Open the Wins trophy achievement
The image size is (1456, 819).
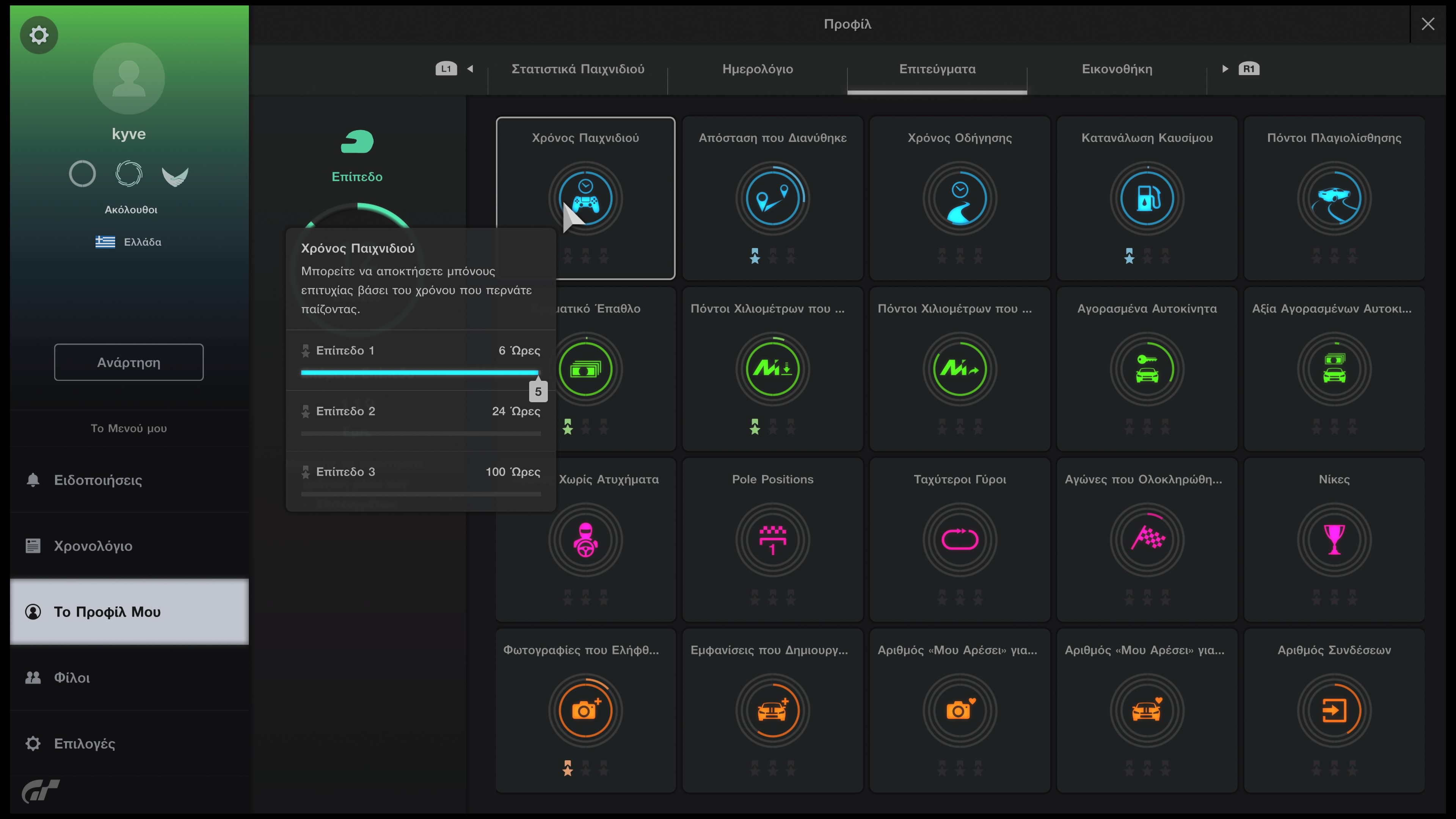1334,539
